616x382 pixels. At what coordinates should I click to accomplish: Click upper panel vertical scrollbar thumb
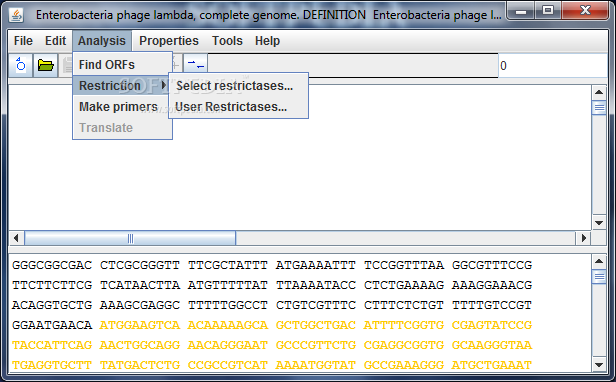tap(599, 108)
